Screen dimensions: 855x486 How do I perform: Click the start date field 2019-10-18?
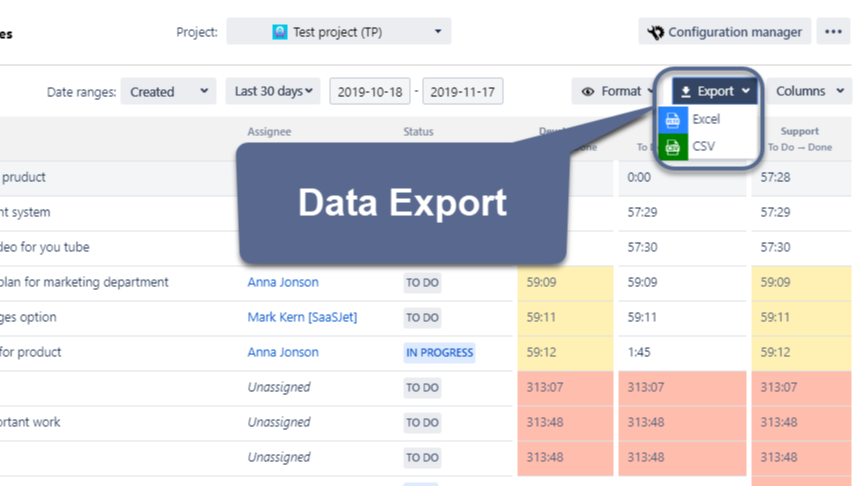tap(370, 92)
